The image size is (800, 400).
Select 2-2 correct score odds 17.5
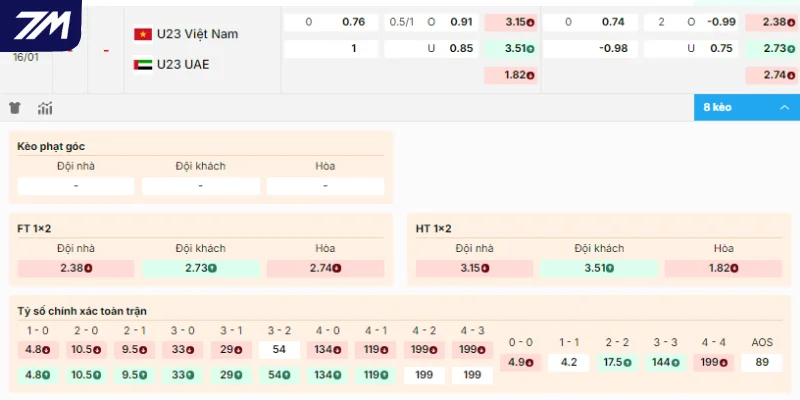pos(618,362)
